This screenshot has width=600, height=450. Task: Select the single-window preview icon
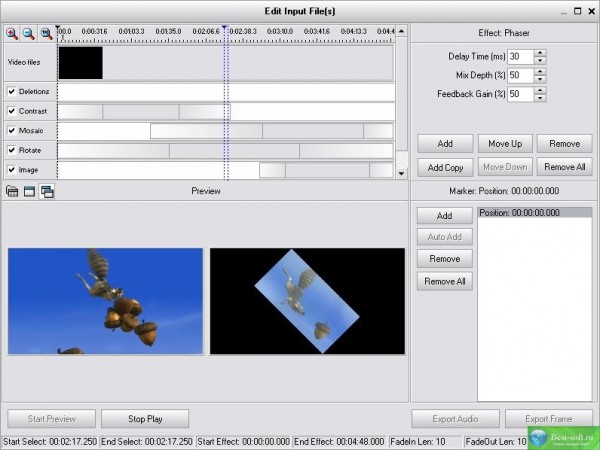(x=29, y=191)
